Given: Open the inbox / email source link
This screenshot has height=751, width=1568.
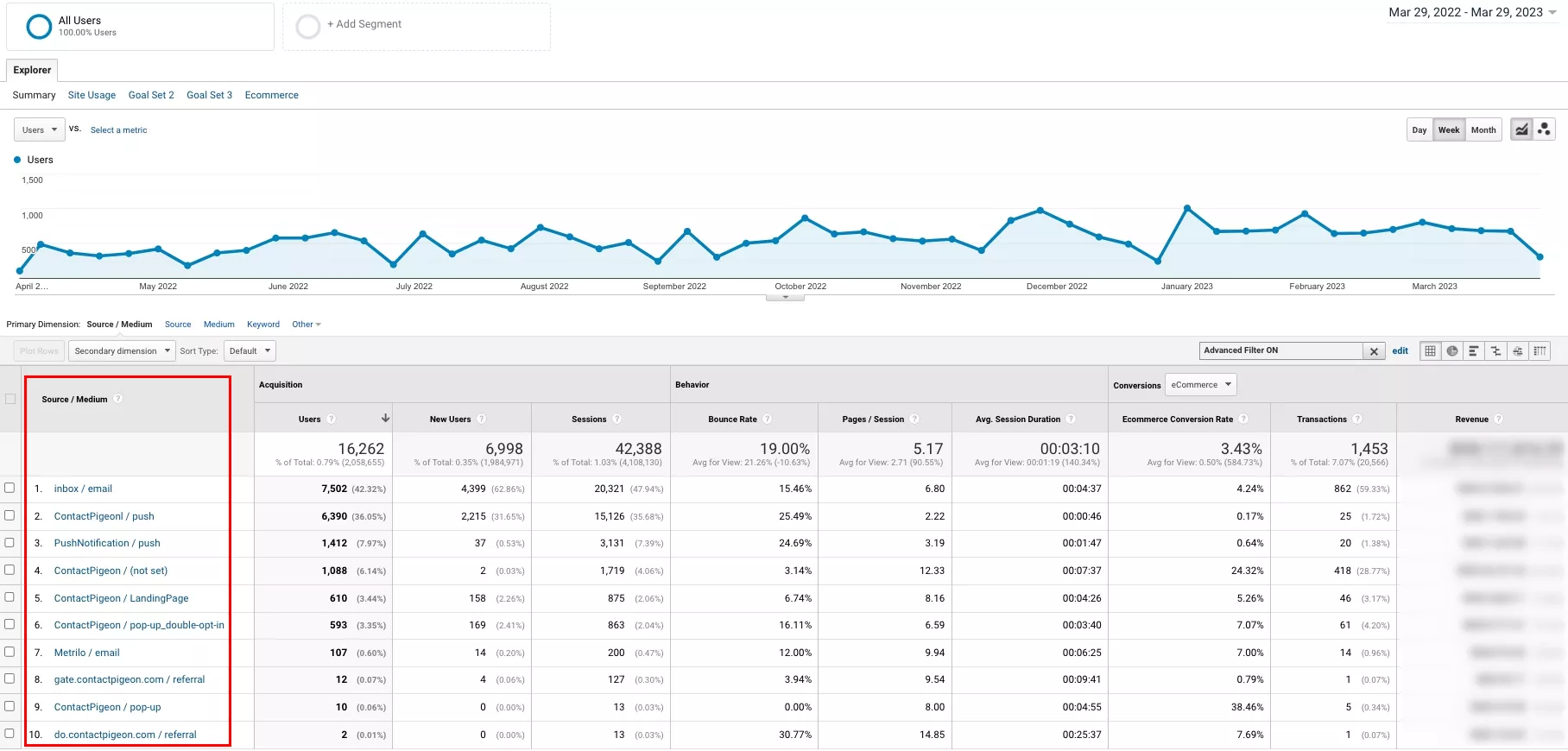Looking at the screenshot, I should pos(83,489).
